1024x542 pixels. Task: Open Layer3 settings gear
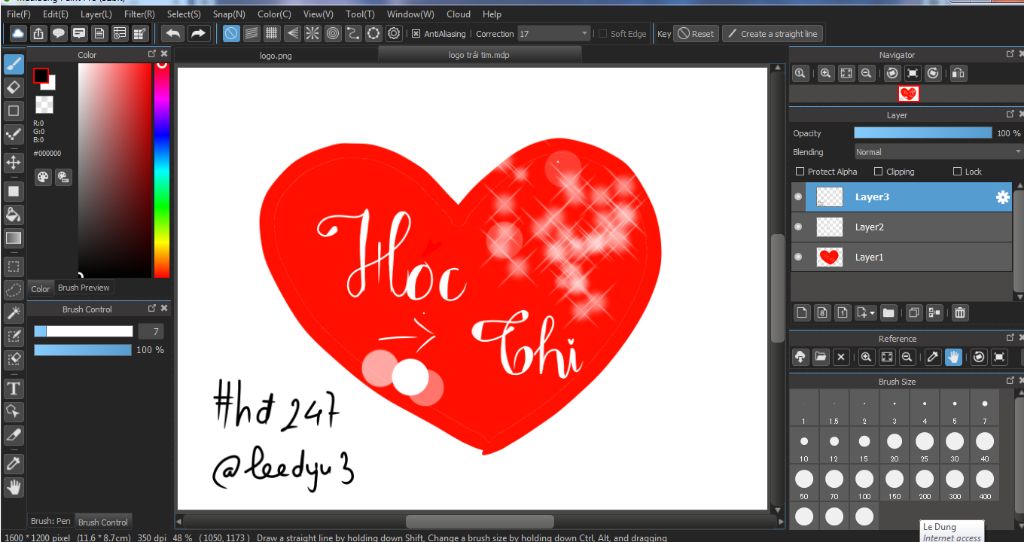point(1002,197)
